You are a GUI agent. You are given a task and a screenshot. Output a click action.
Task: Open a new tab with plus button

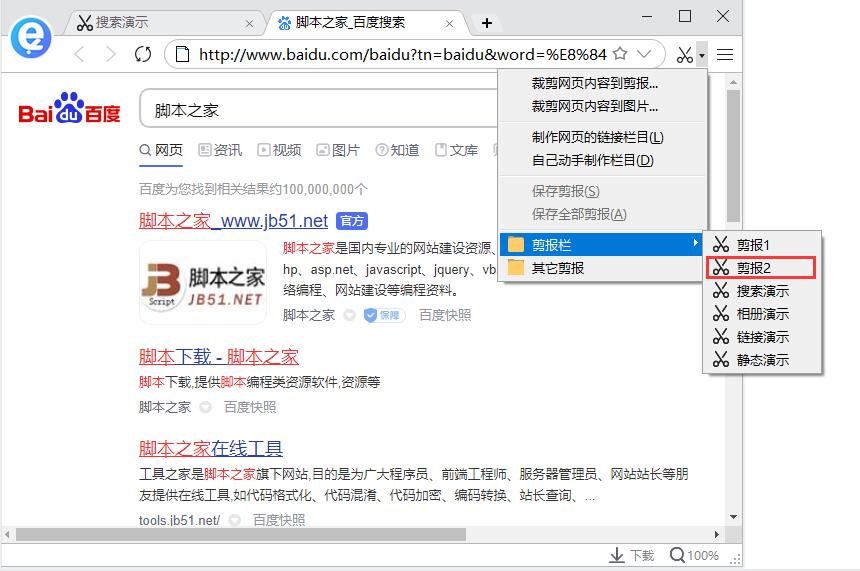click(x=486, y=23)
